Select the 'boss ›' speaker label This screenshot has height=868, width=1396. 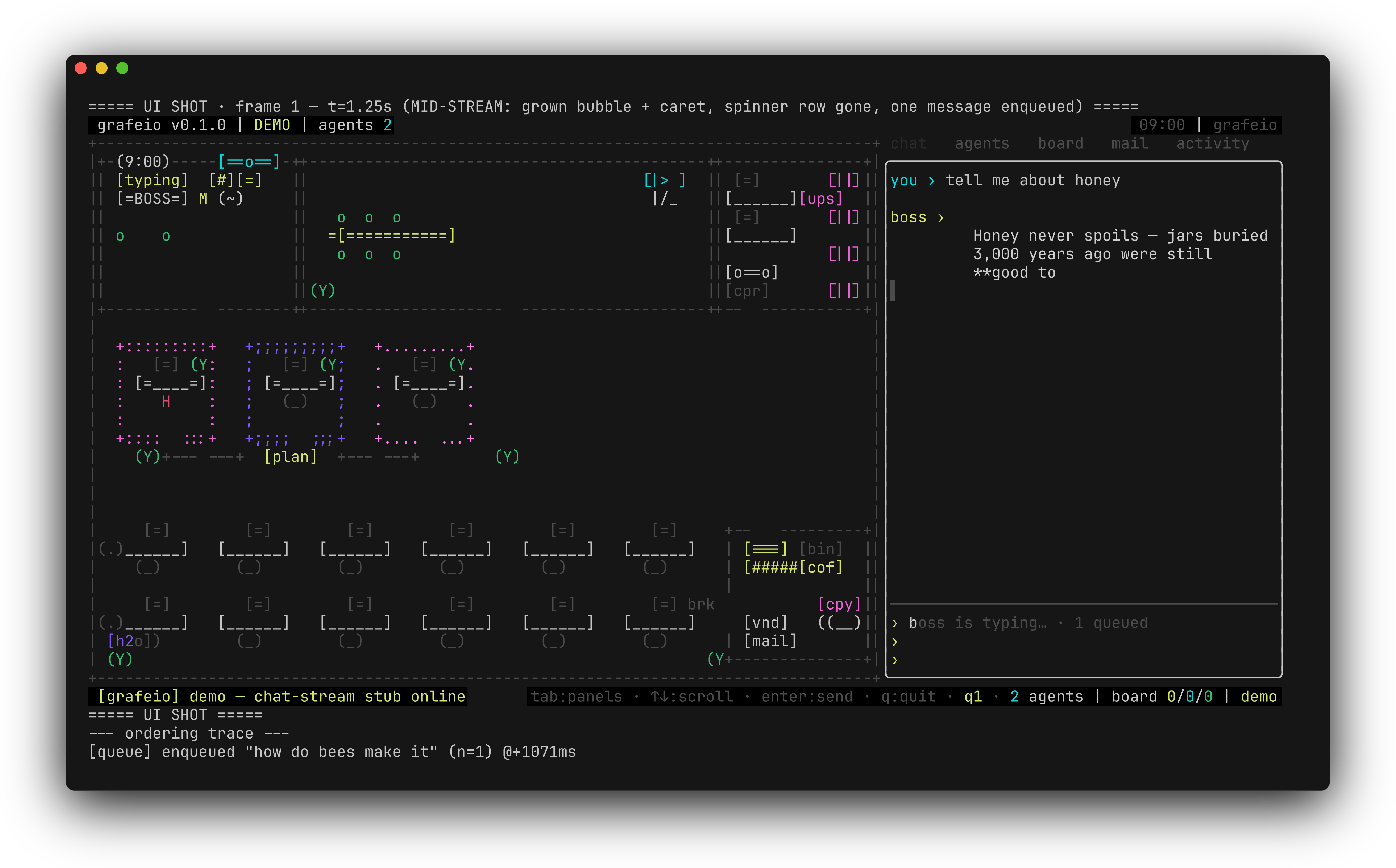(x=917, y=217)
